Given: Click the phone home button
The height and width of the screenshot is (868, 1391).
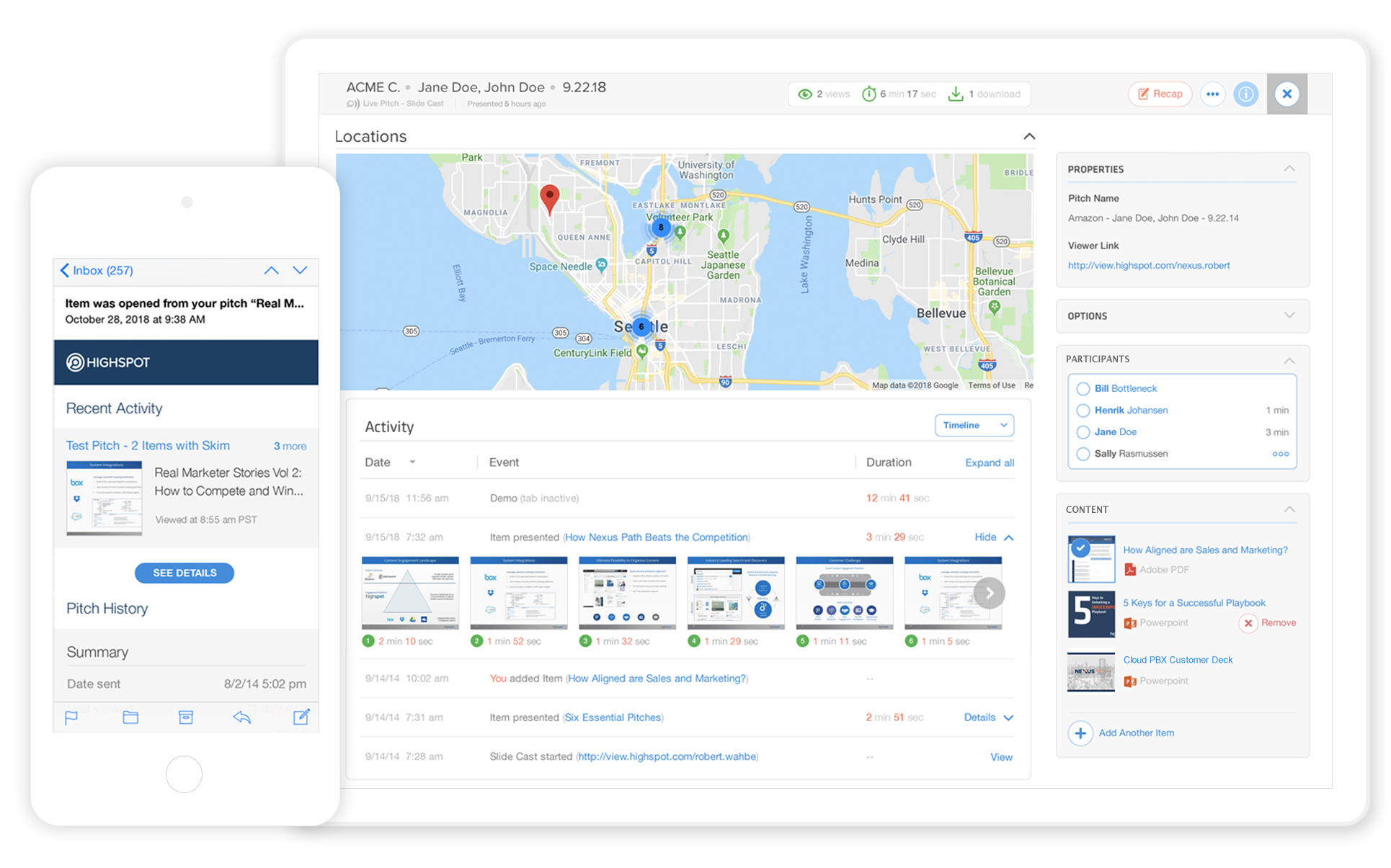Looking at the screenshot, I should click(x=184, y=774).
